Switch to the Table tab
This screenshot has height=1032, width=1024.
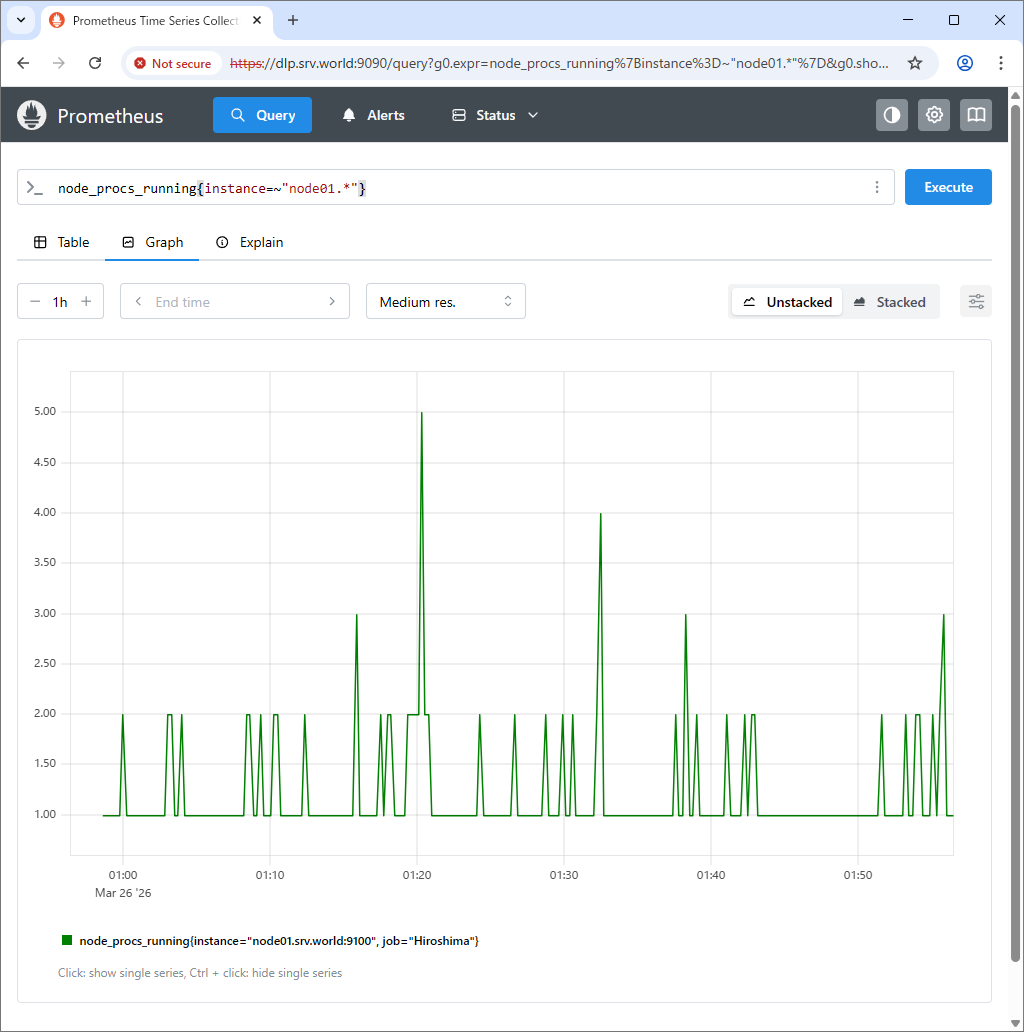click(x=61, y=242)
